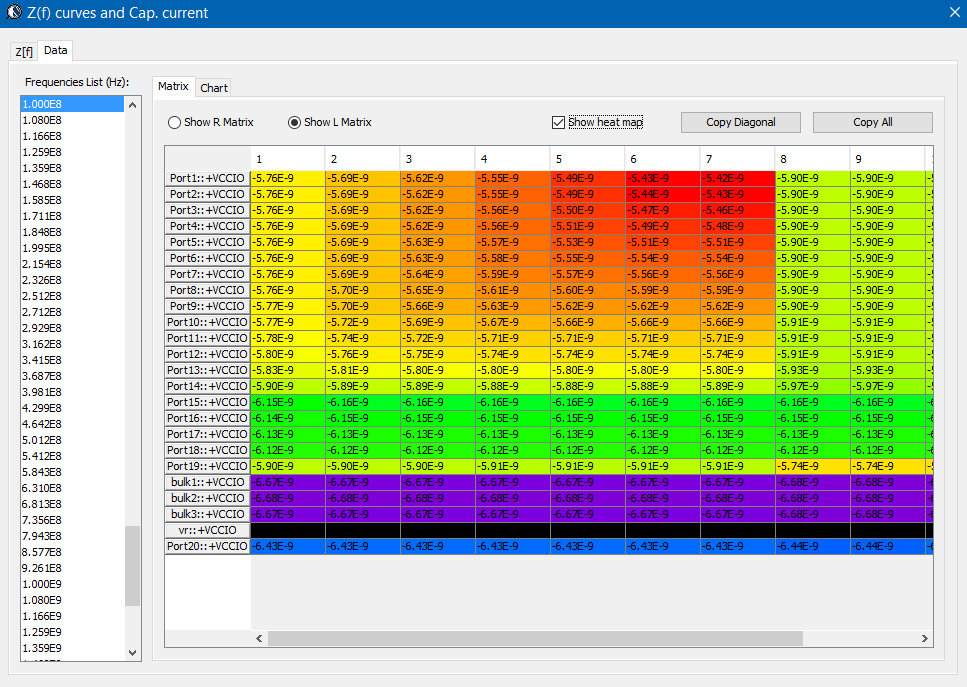Select the vr::+VCCIO row header
Image resolution: width=967 pixels, height=687 pixels.
click(x=207, y=530)
